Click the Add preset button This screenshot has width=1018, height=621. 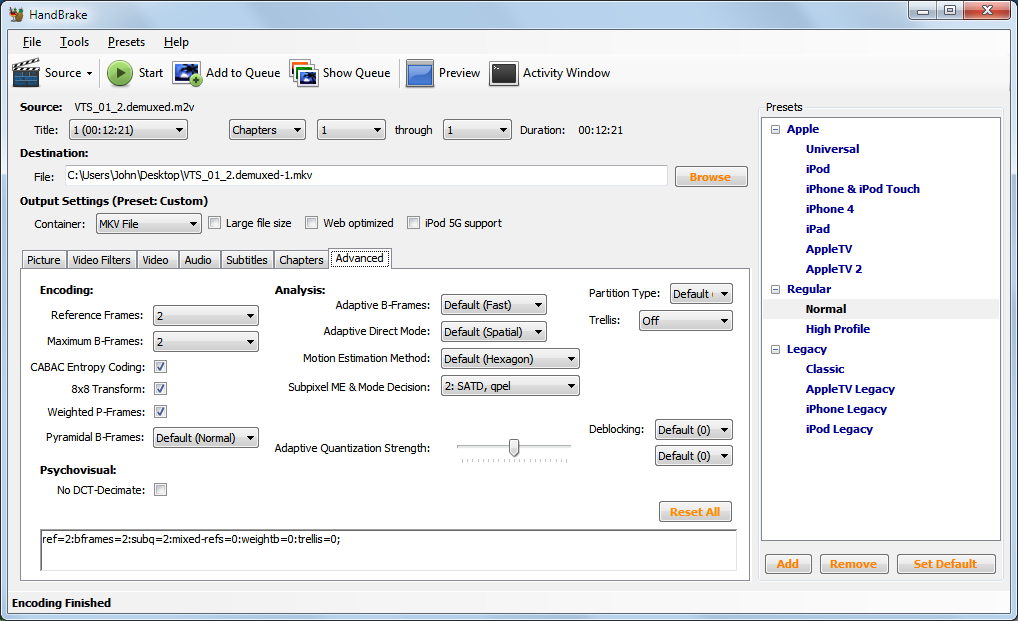click(788, 564)
